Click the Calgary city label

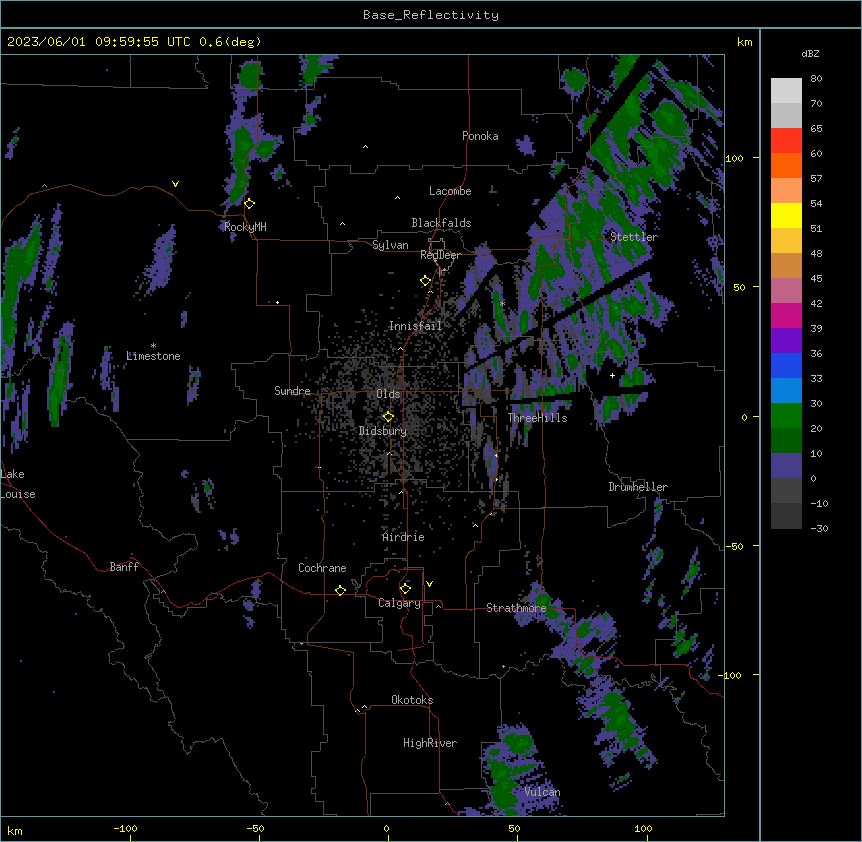(399, 603)
